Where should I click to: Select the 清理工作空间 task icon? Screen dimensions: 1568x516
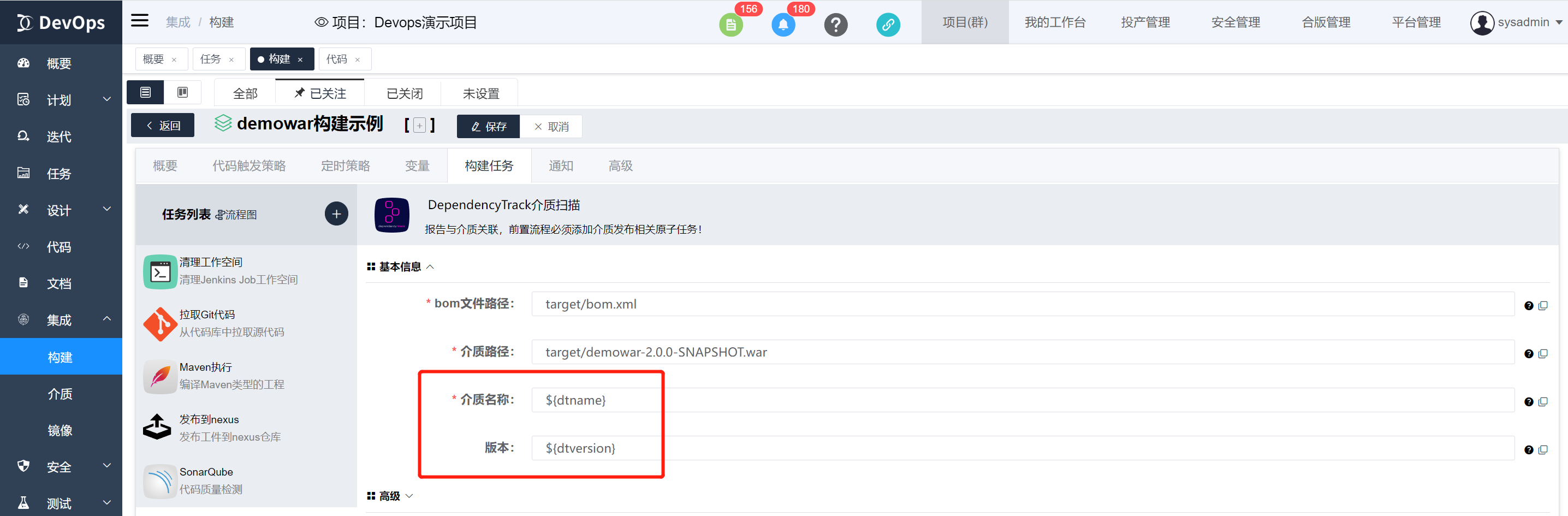pyautogui.click(x=160, y=271)
